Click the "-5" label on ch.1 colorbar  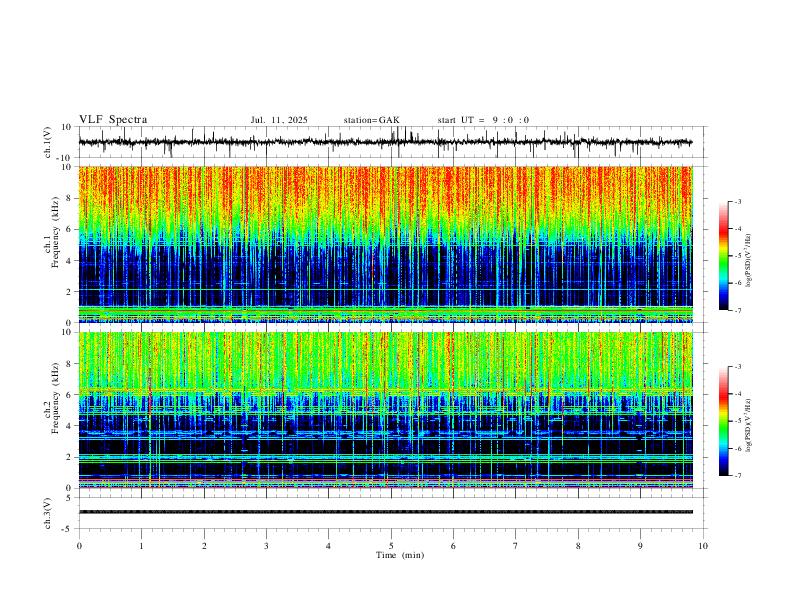(737, 256)
